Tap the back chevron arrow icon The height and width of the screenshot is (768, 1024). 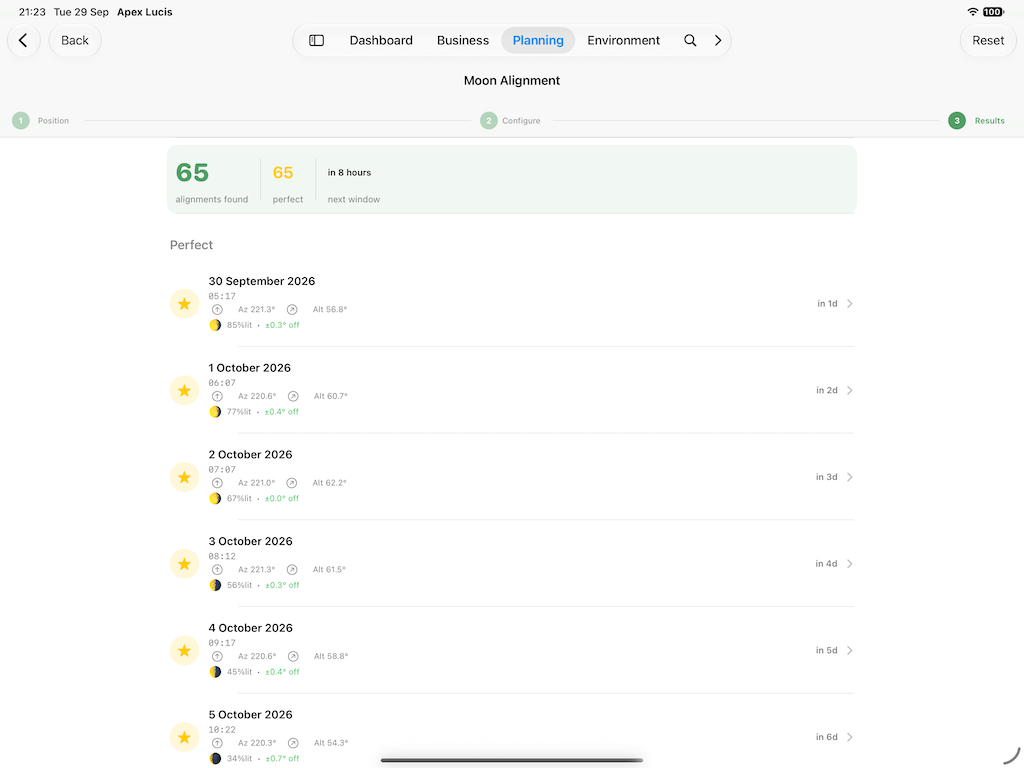tap(24, 40)
